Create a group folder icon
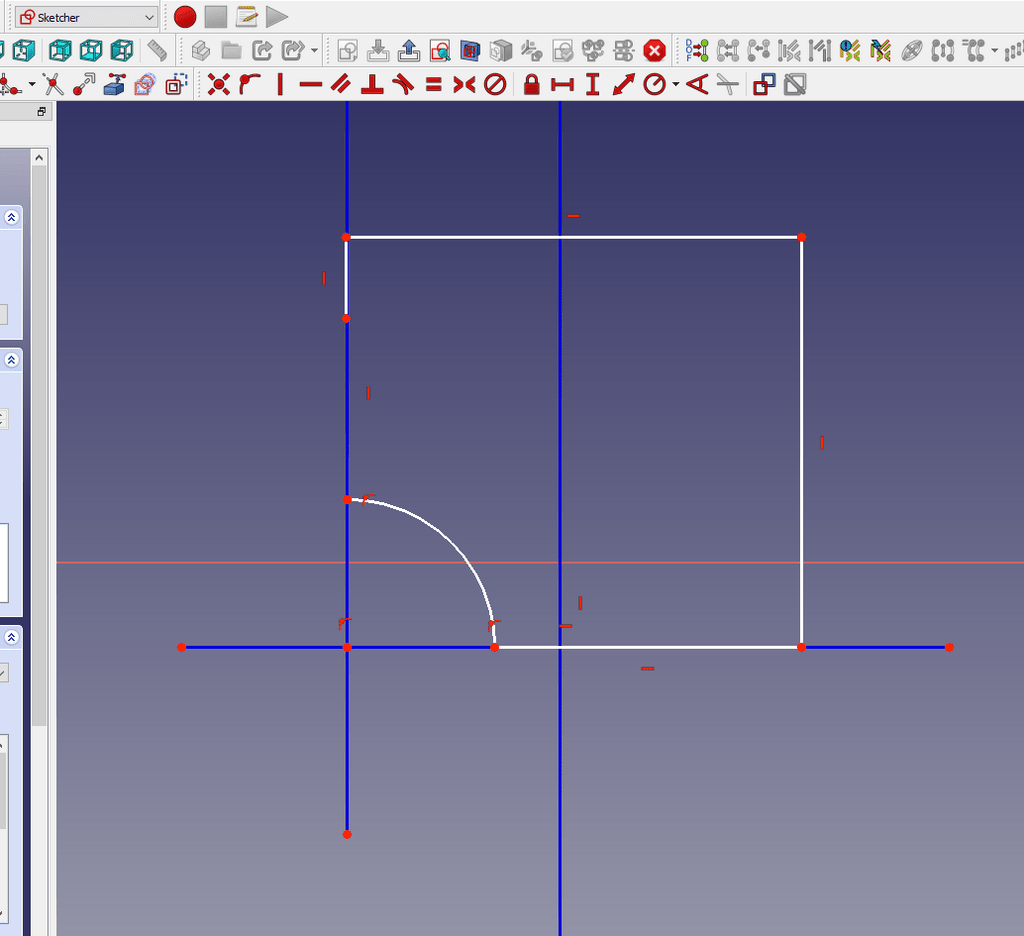Screen dimensions: 1024x936 coord(231,50)
